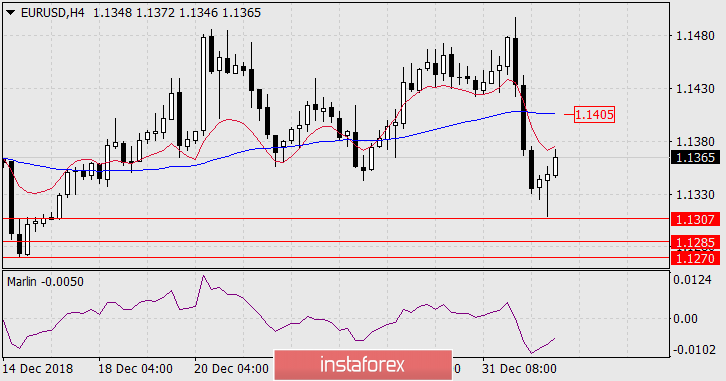The width and height of the screenshot is (726, 381).
Task: Select the OHLC values 1.1348 1.1372 1.1346 1.1365
Action: (x=177, y=13)
